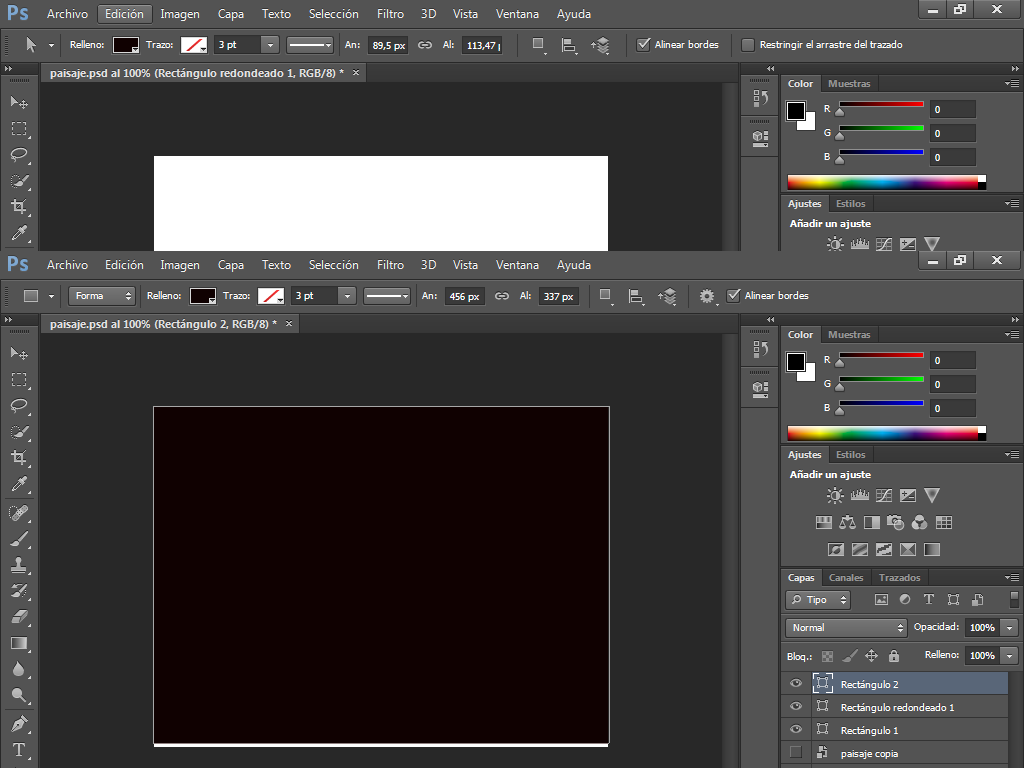This screenshot has height=768, width=1024.
Task: Open History panel icon in lower window
Action: pos(760,349)
